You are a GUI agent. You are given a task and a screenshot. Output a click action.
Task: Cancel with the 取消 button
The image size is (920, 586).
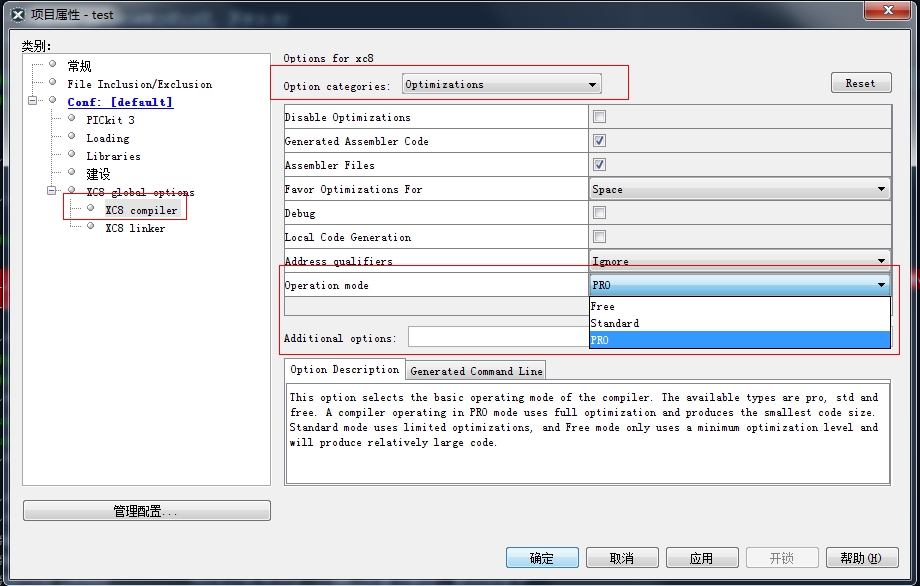click(x=622, y=558)
